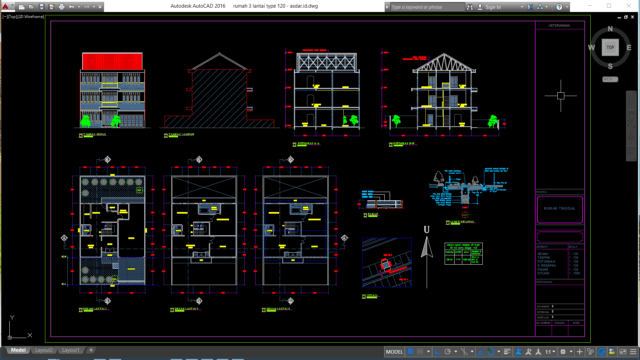This screenshot has height=360, width=640.
Task: Click the E direction on the ViewCube compass
Action: (x=629, y=48)
